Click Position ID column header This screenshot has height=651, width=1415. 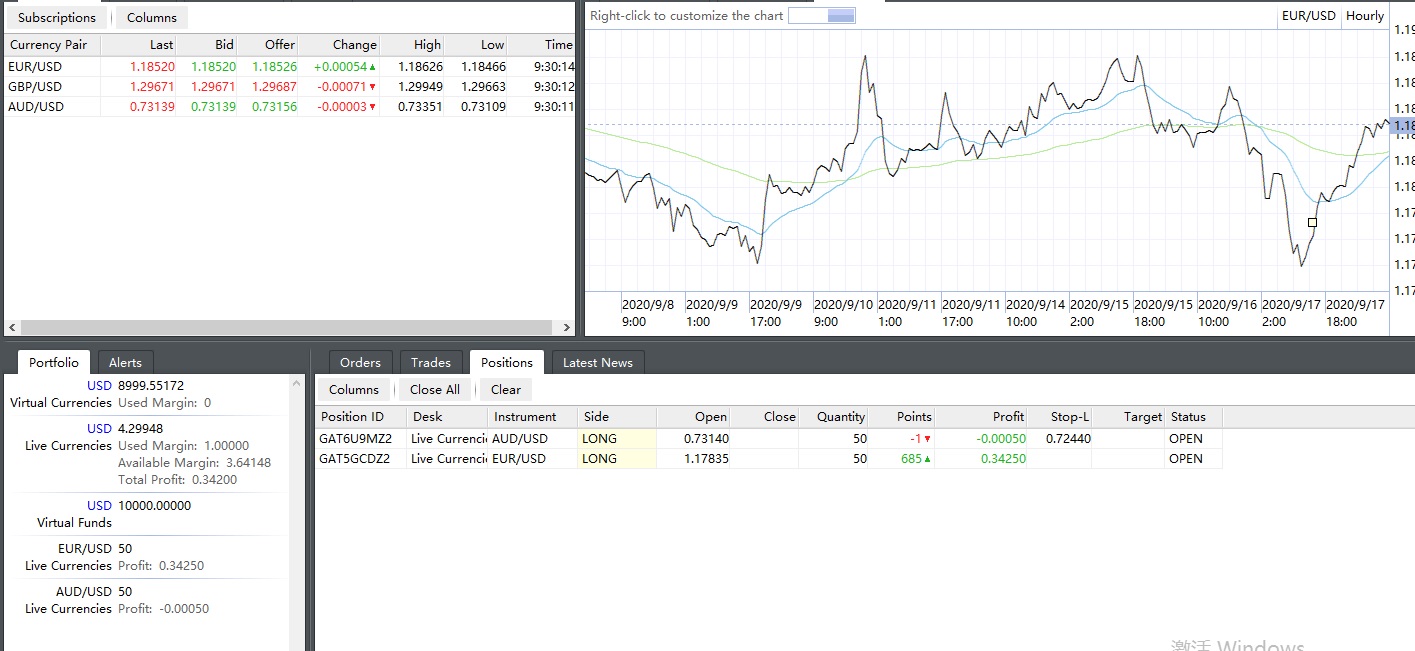click(361, 417)
